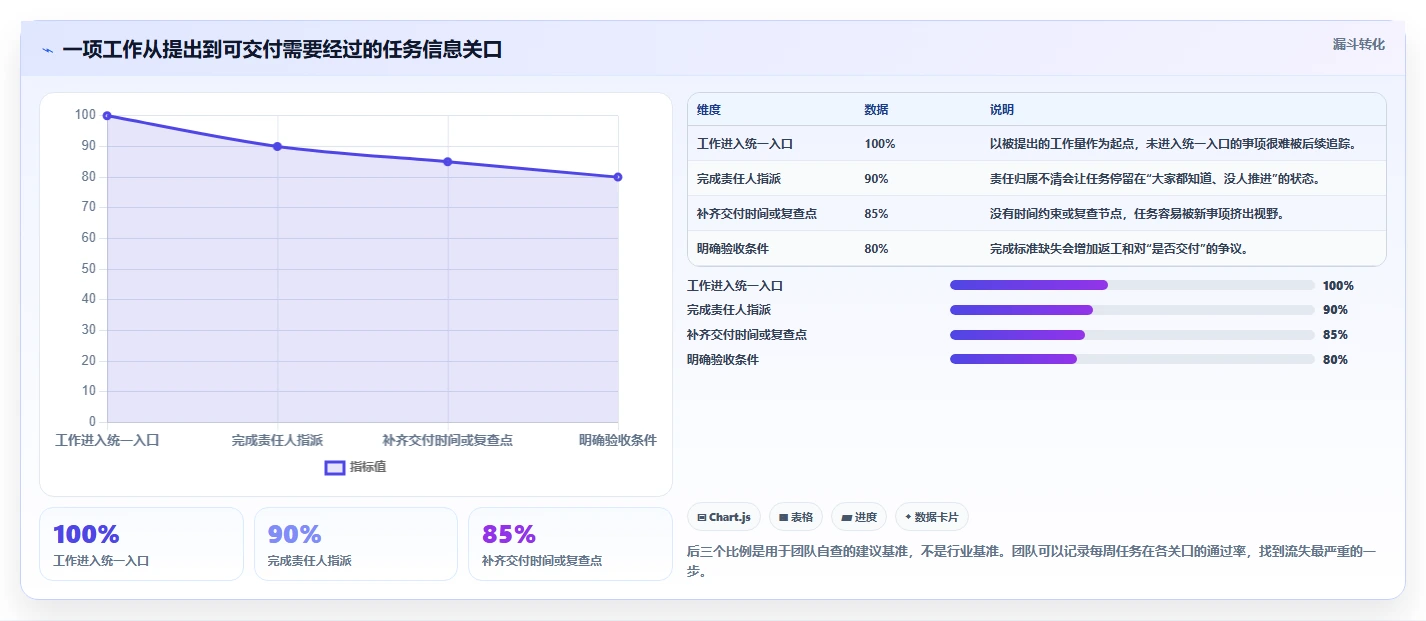The width and height of the screenshot is (1426, 621).
Task: Click the 说明 table column header
Action: point(1002,110)
